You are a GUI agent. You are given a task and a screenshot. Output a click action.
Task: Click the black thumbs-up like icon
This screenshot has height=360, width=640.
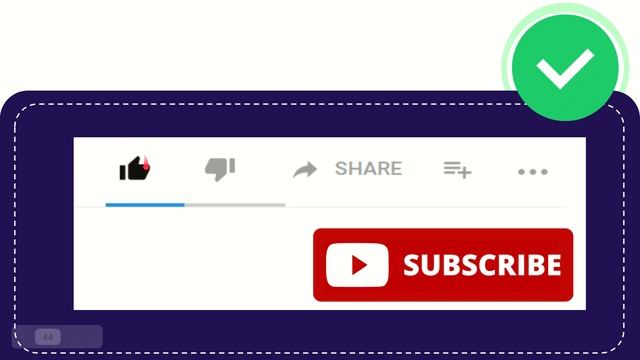[x=135, y=168]
